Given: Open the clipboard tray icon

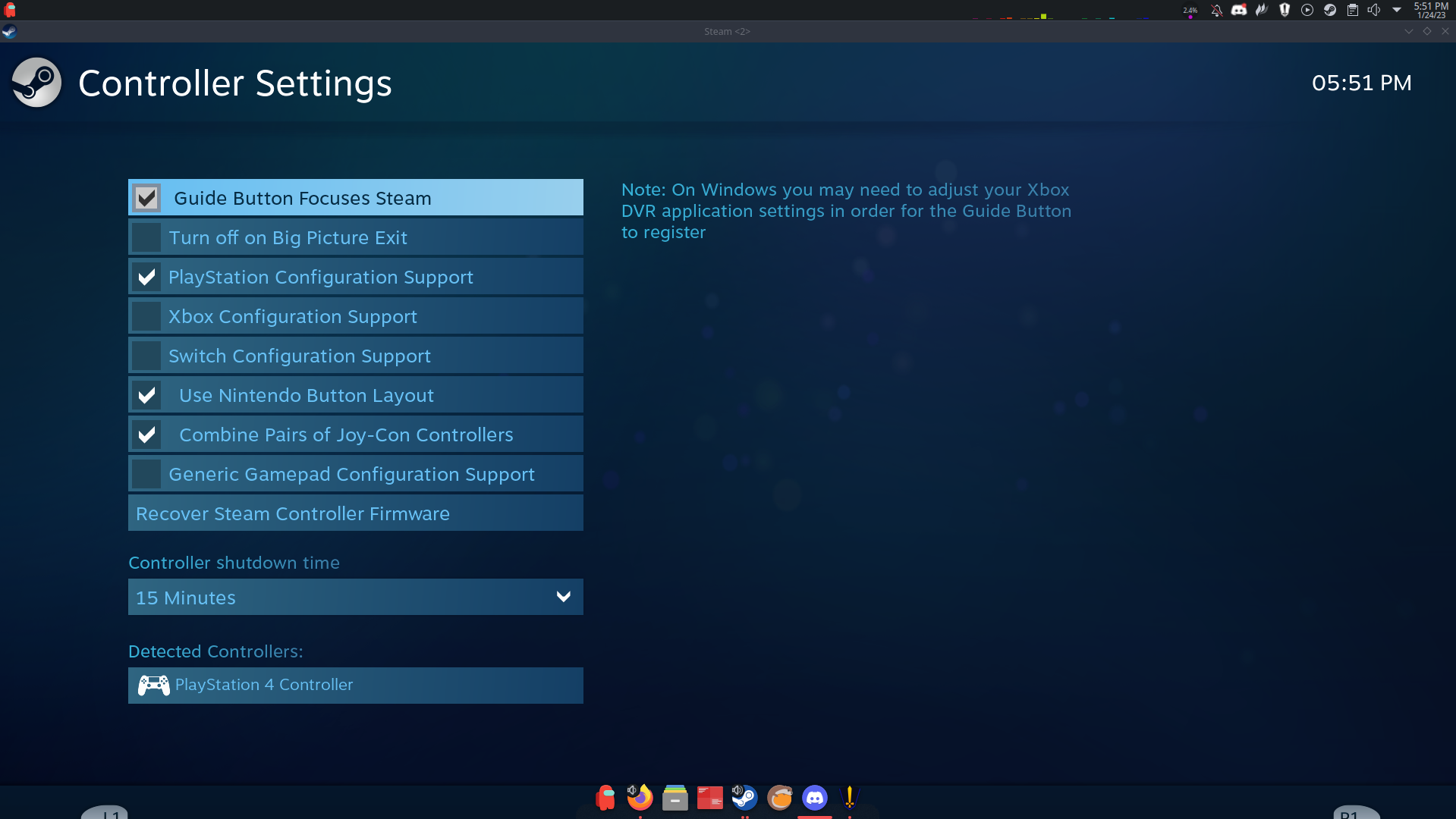Looking at the screenshot, I should click(x=1352, y=10).
